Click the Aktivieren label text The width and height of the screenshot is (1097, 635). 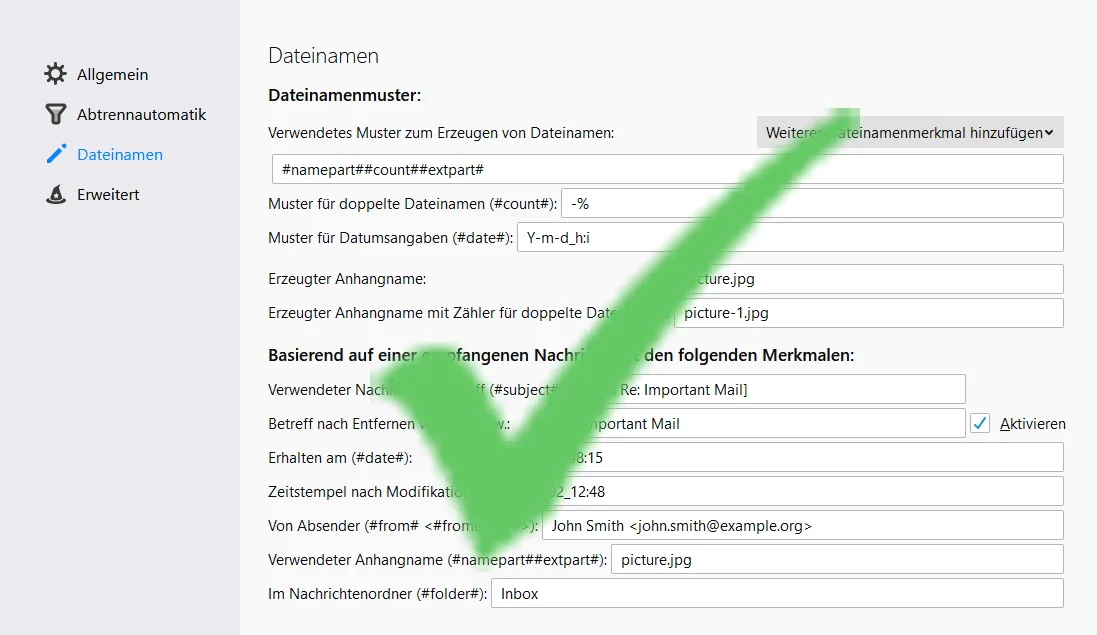click(x=1033, y=424)
